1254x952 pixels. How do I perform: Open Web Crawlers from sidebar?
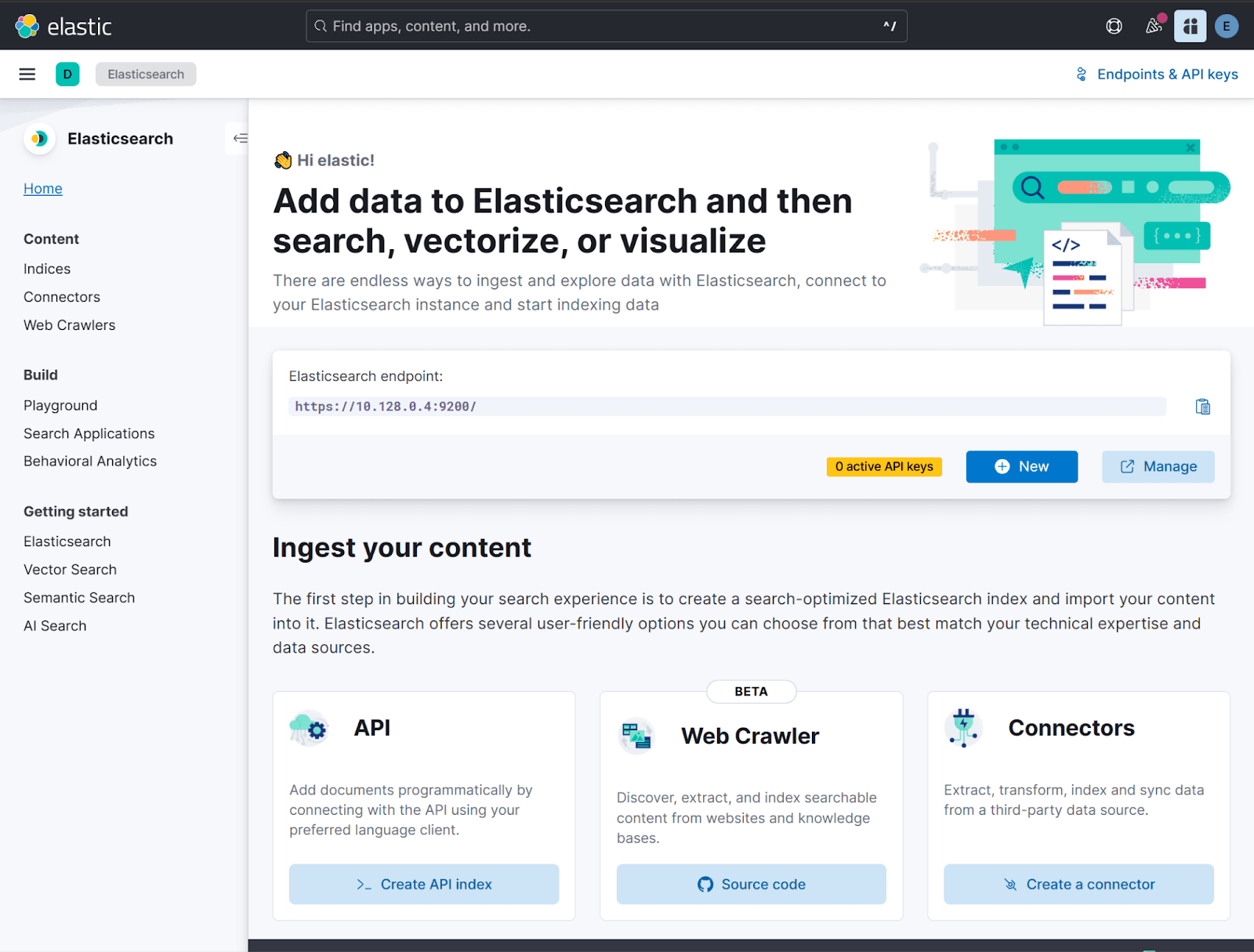coord(69,325)
